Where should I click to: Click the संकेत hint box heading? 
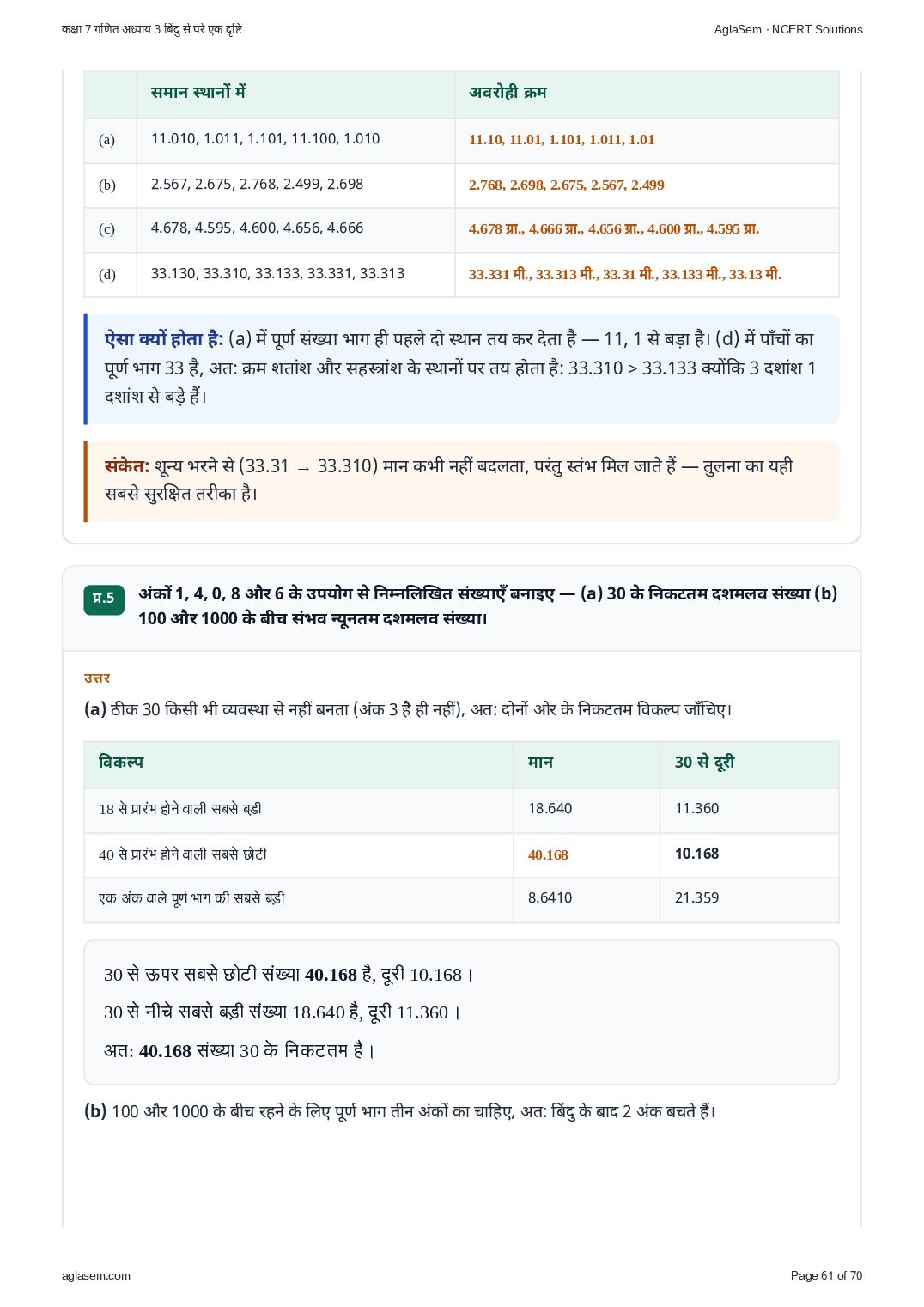[x=127, y=466]
